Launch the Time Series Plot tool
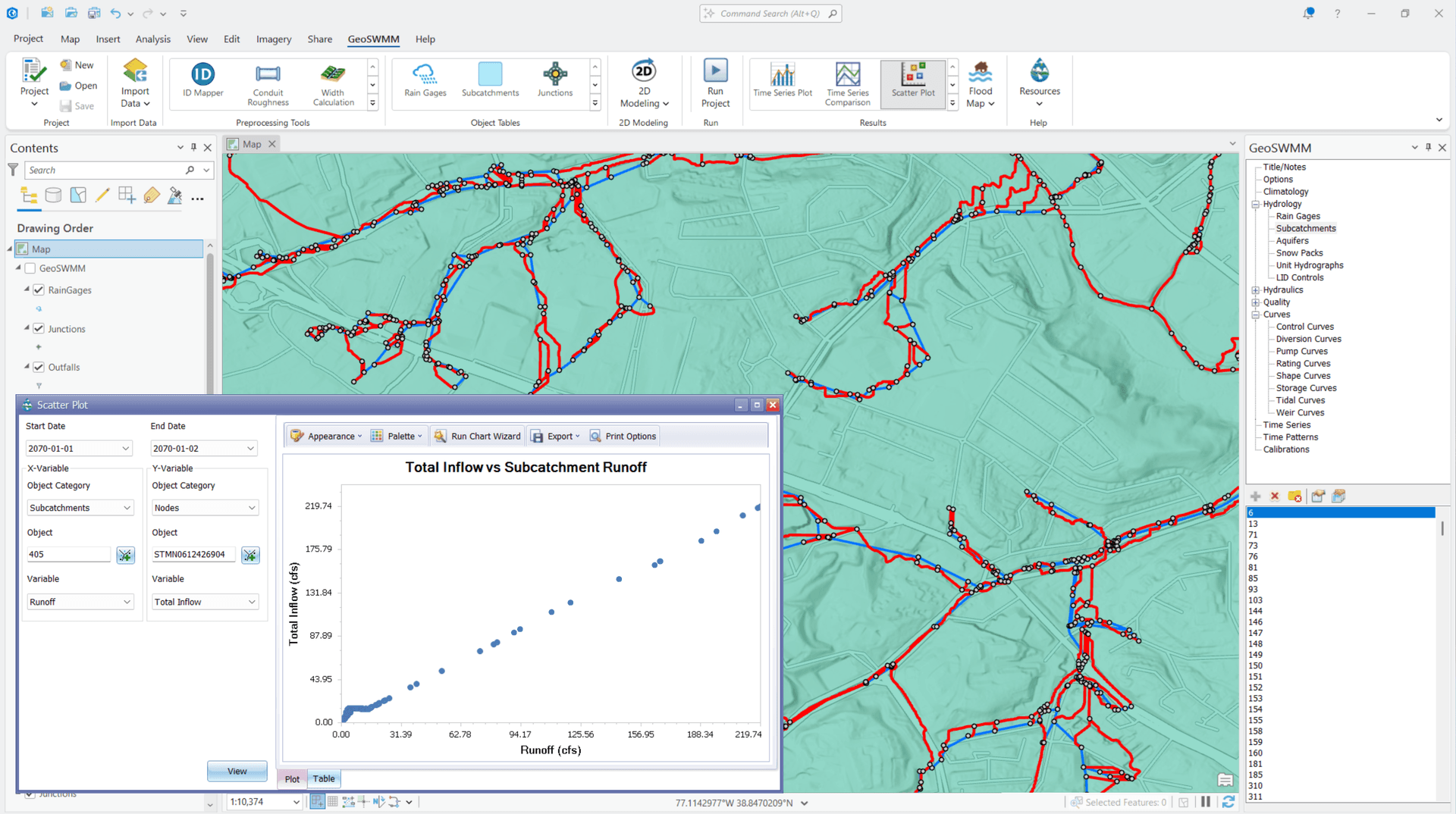 click(x=783, y=83)
